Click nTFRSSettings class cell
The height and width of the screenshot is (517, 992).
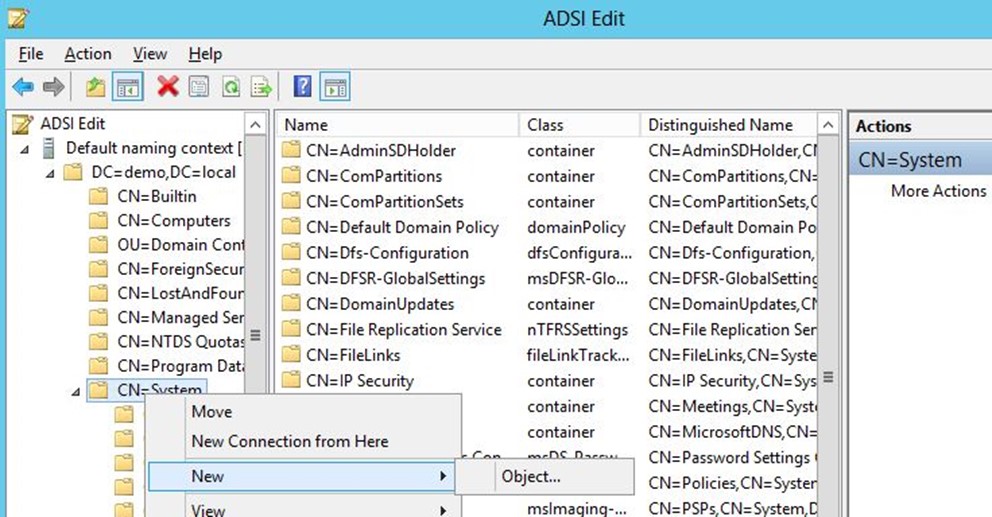coord(578,330)
